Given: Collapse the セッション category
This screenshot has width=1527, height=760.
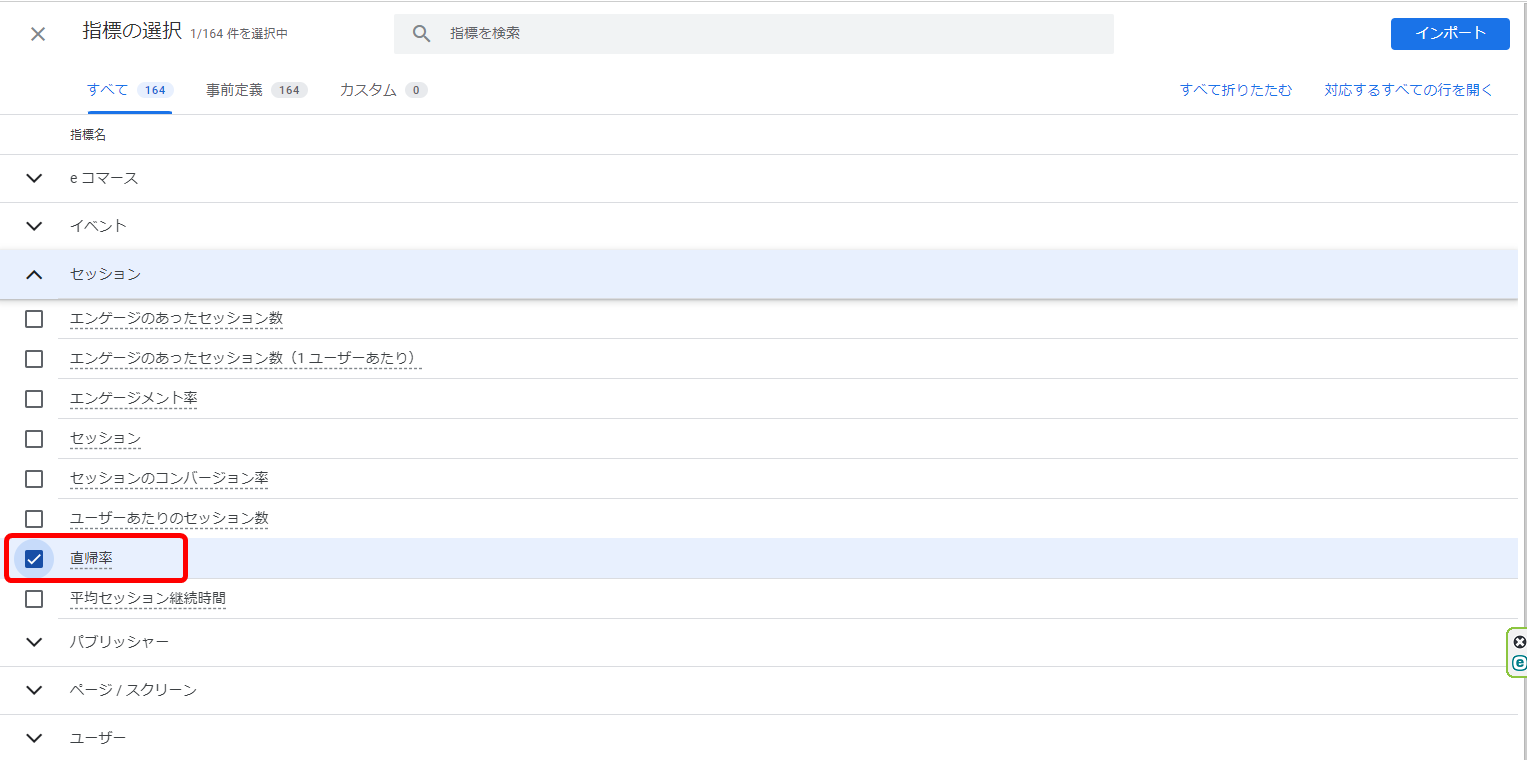Looking at the screenshot, I should pos(34,274).
